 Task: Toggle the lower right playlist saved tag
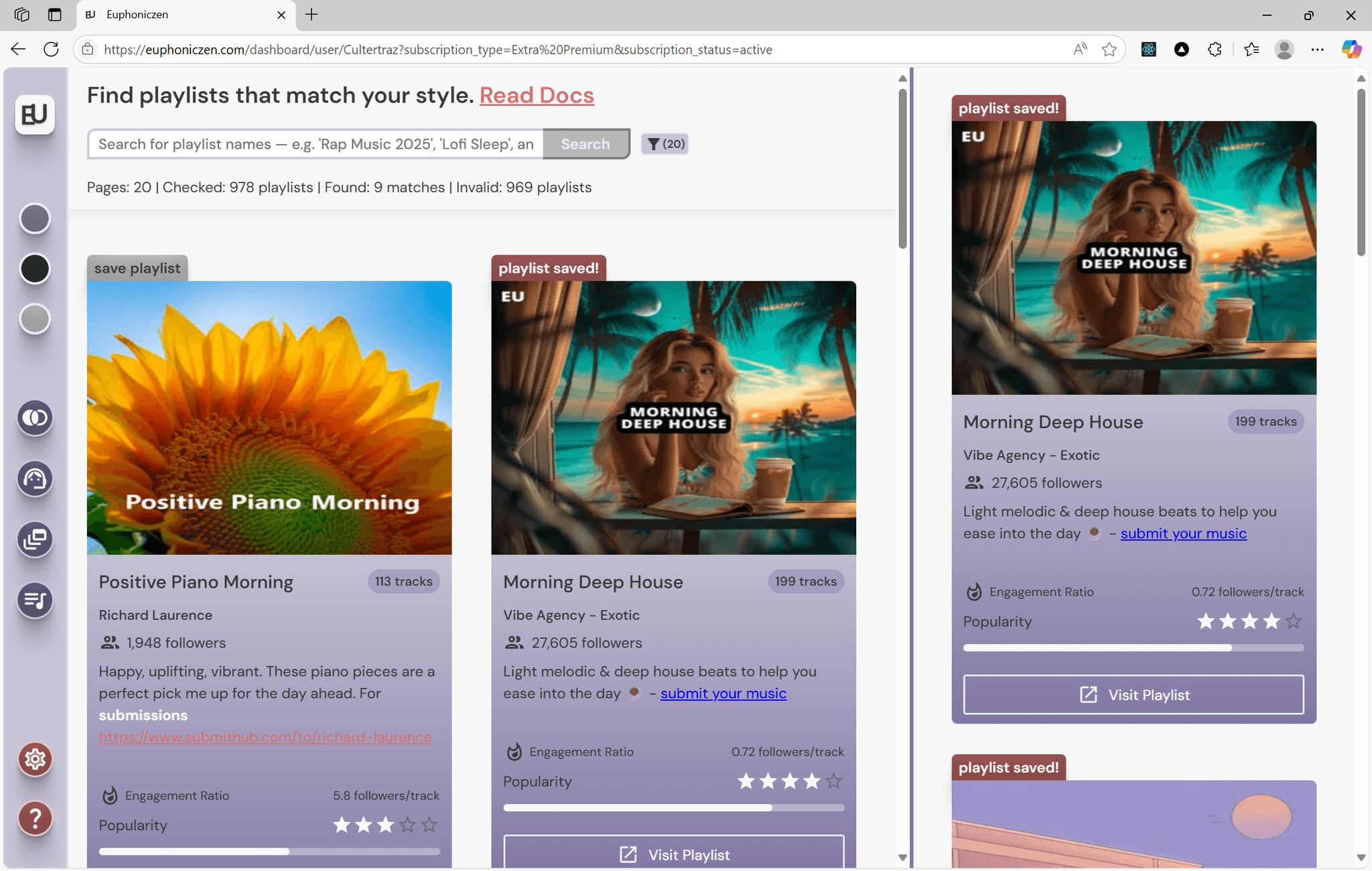[1008, 768]
